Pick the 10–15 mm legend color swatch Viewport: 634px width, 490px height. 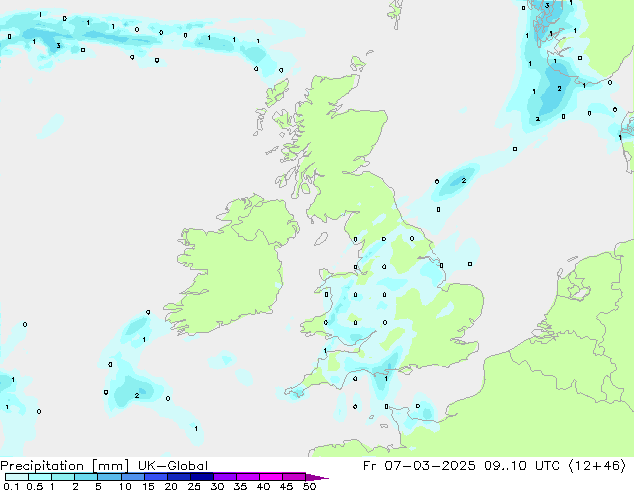click(x=133, y=477)
